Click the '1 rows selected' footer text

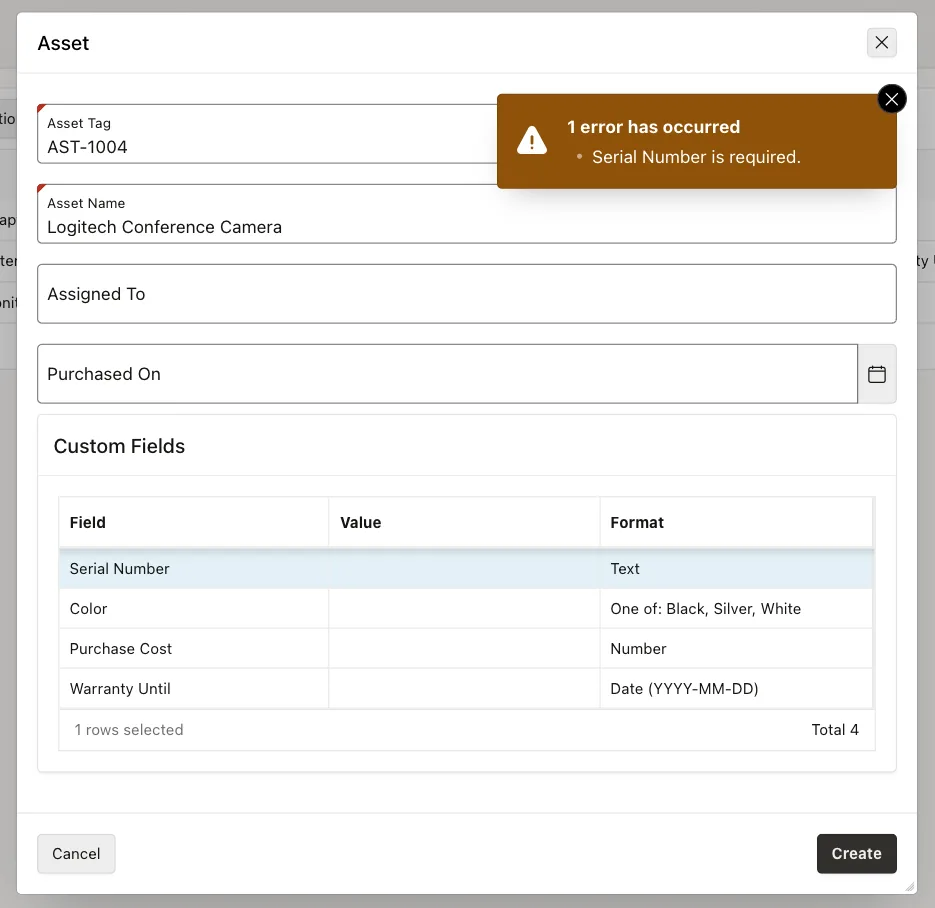click(x=128, y=730)
